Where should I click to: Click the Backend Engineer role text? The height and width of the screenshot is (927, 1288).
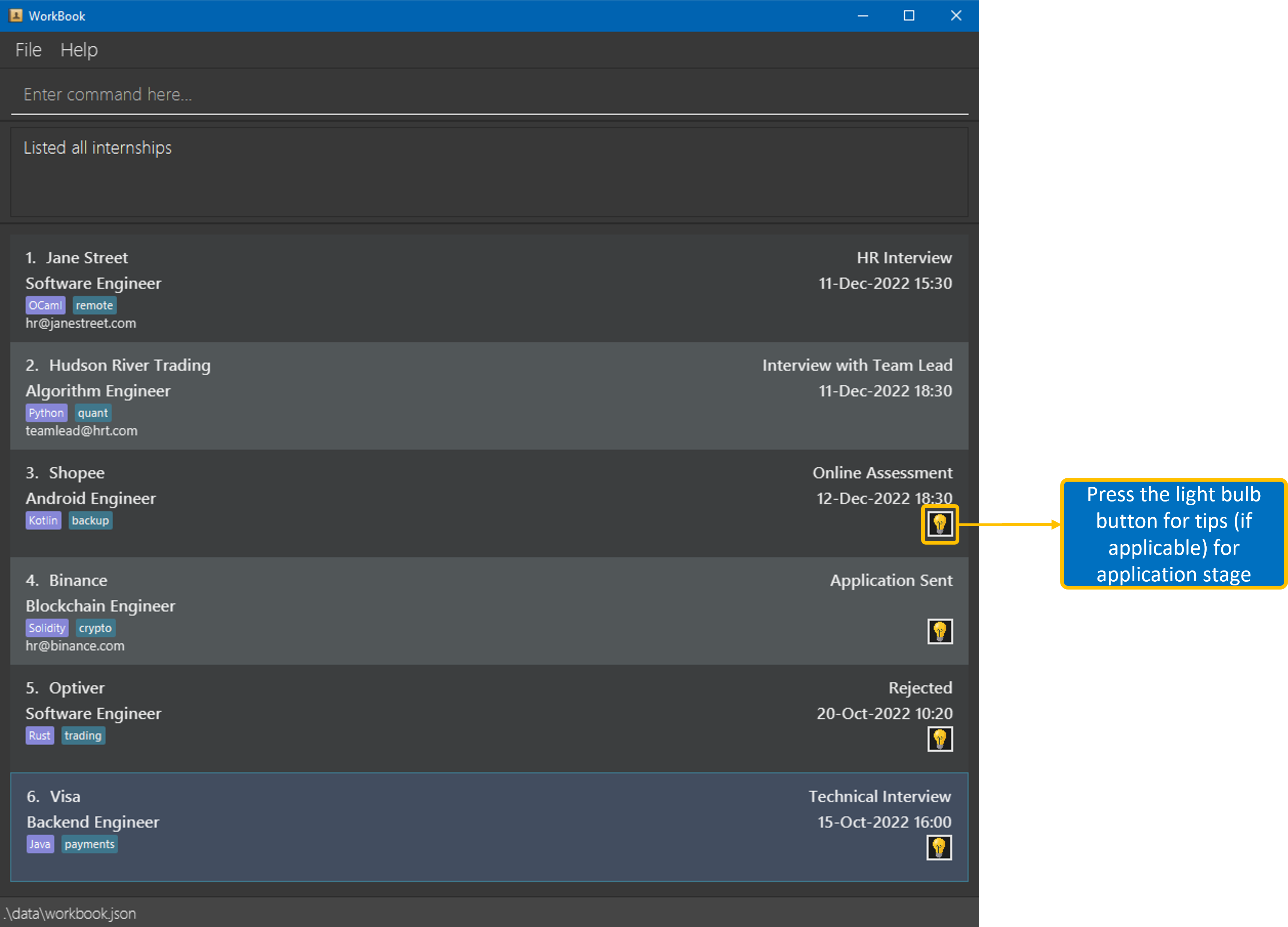click(93, 823)
